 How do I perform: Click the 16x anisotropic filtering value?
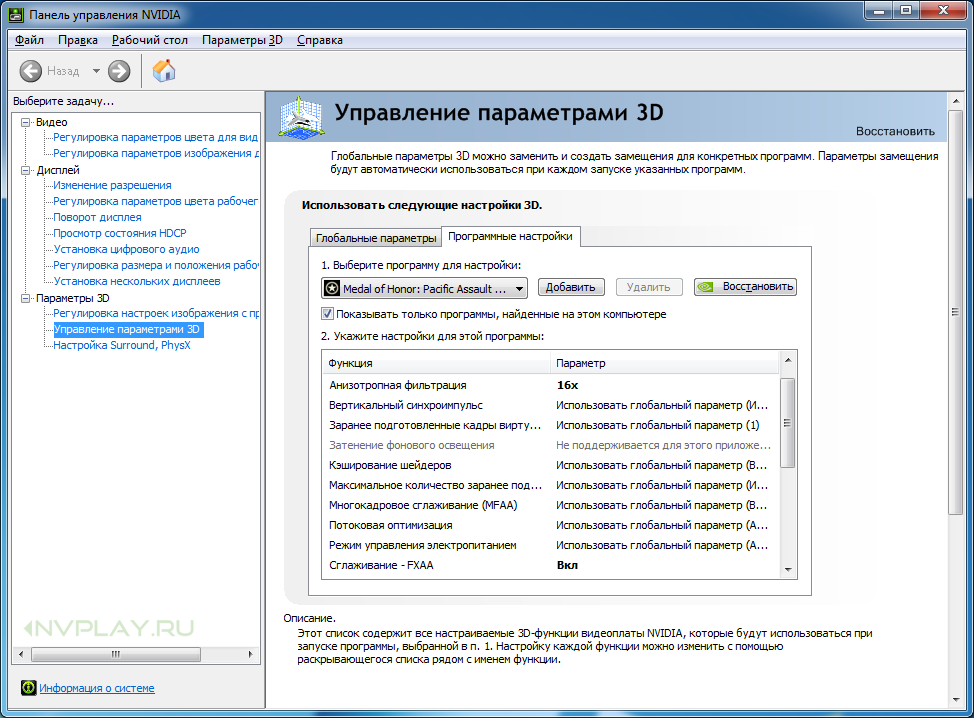[x=568, y=385]
